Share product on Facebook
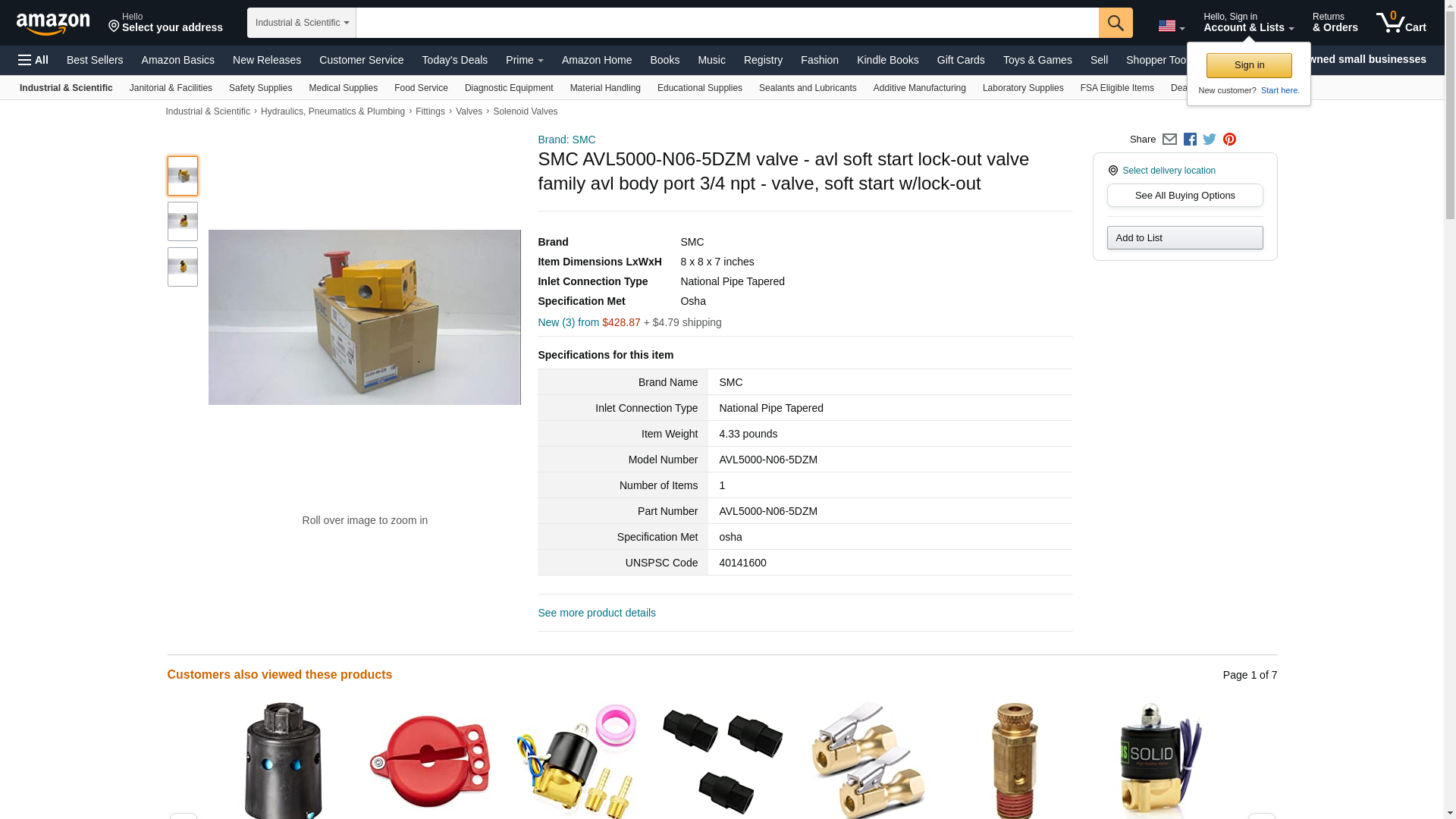 click(1190, 140)
